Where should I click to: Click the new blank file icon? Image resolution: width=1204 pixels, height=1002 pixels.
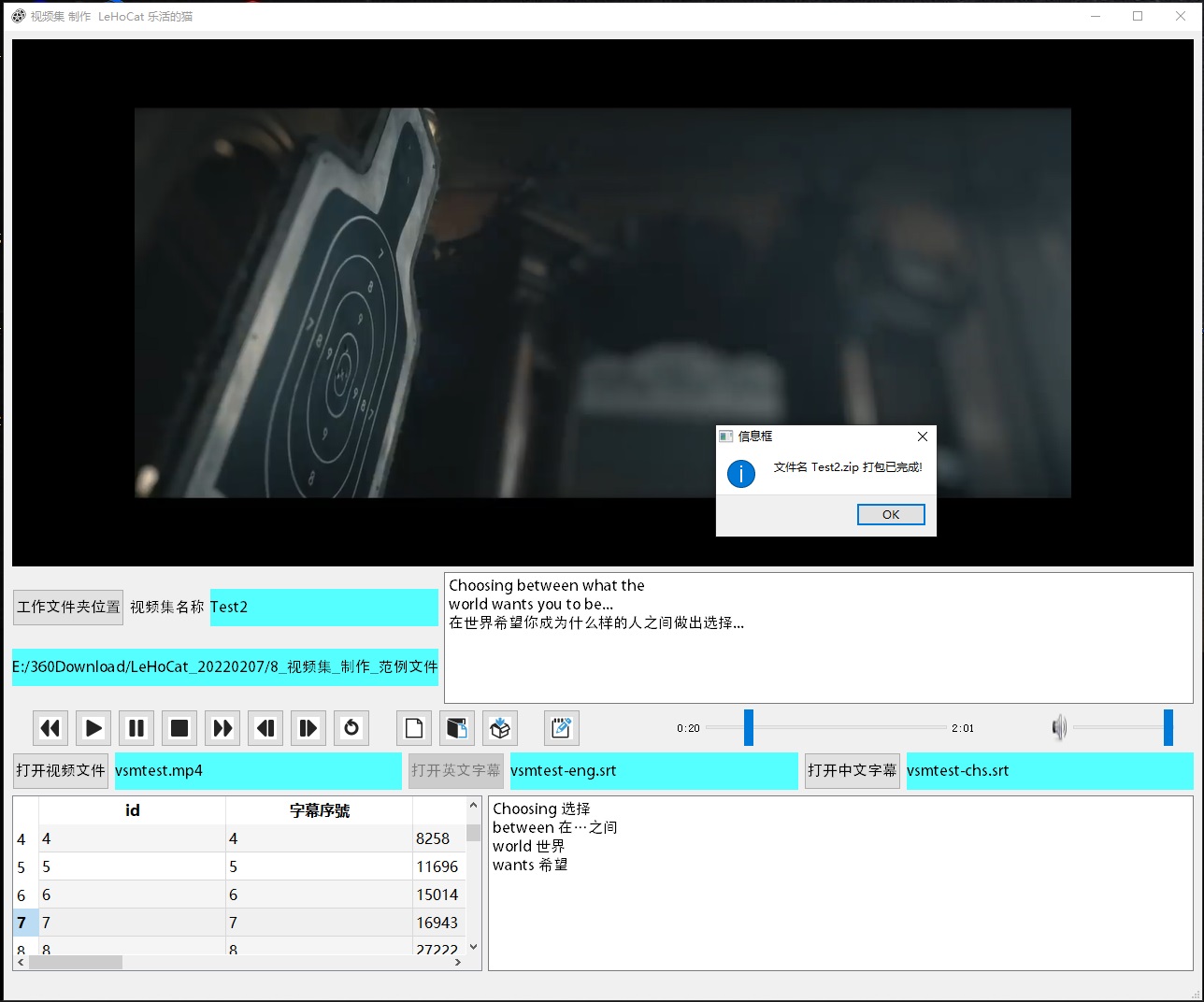(414, 728)
